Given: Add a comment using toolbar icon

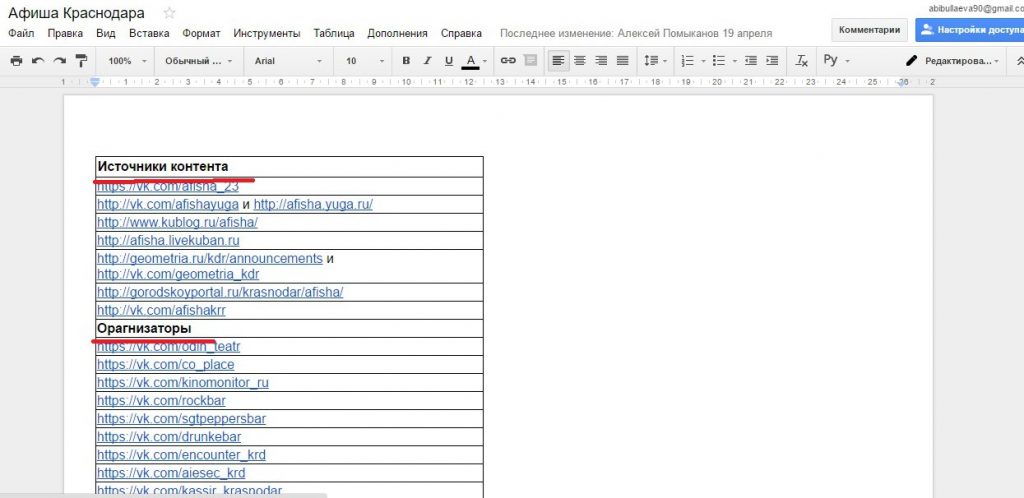Looking at the screenshot, I should pyautogui.click(x=531, y=61).
